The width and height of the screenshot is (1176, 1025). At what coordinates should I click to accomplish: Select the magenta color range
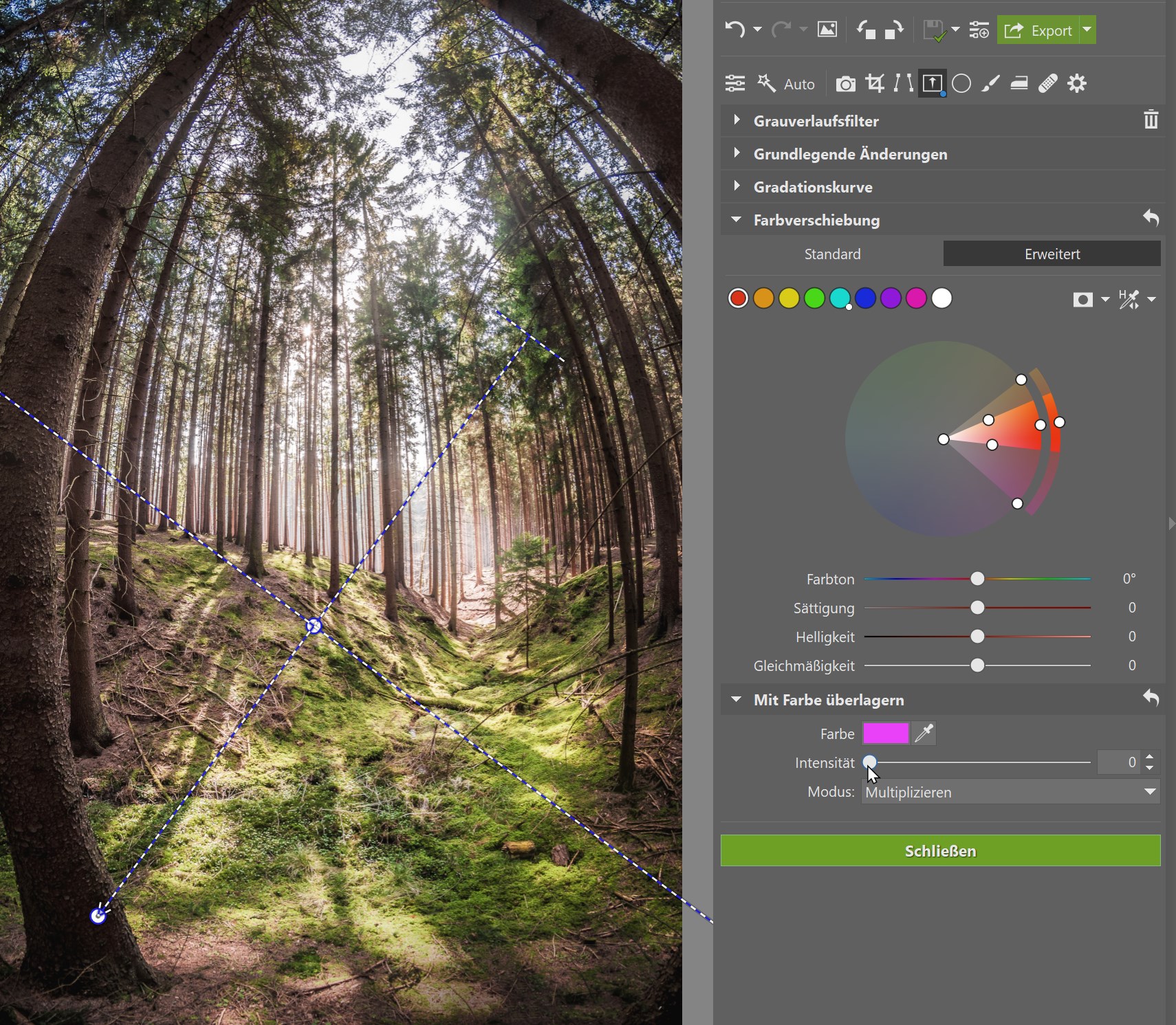coord(916,298)
